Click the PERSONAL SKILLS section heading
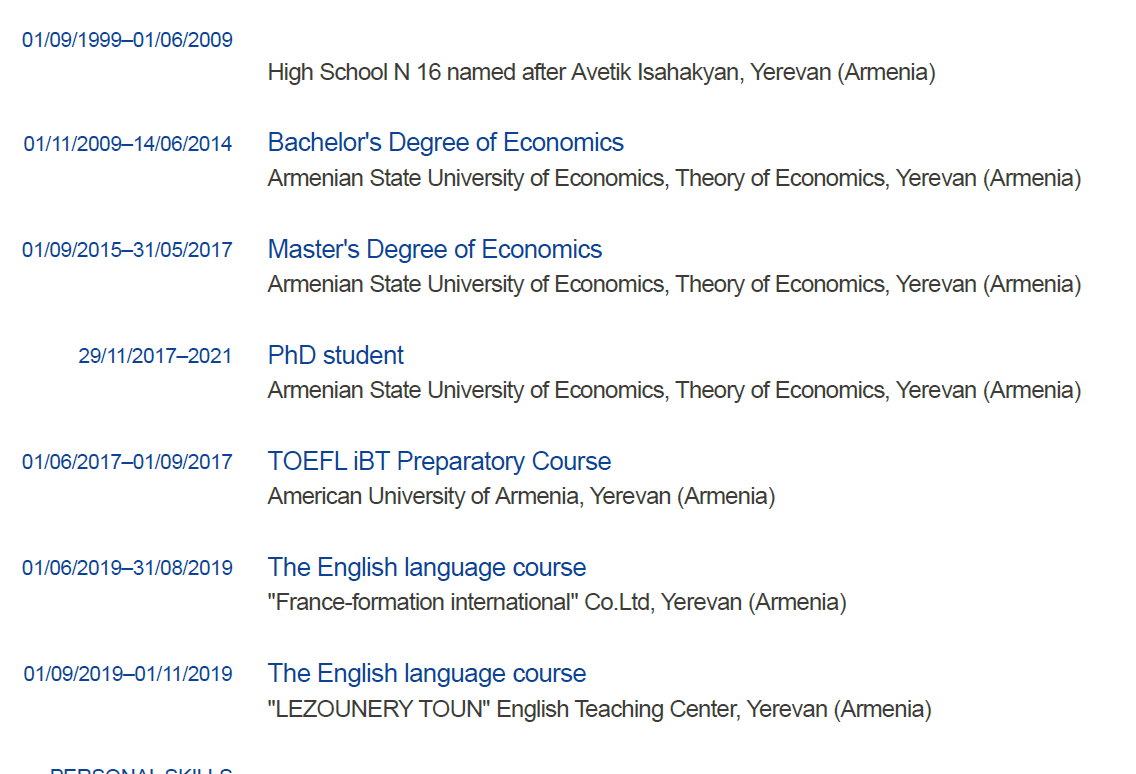The height and width of the screenshot is (774, 1136). click(141, 770)
